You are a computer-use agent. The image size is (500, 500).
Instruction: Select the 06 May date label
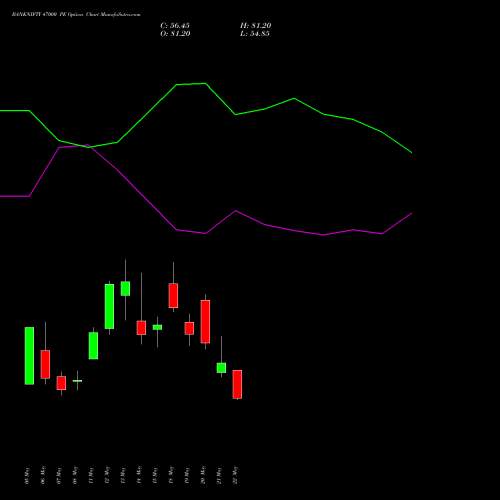43,476
